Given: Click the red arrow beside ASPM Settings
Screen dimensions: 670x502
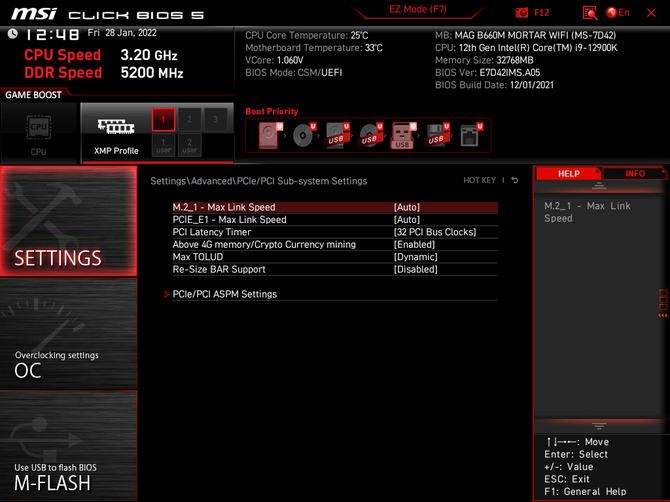Looking at the screenshot, I should pos(166,294).
